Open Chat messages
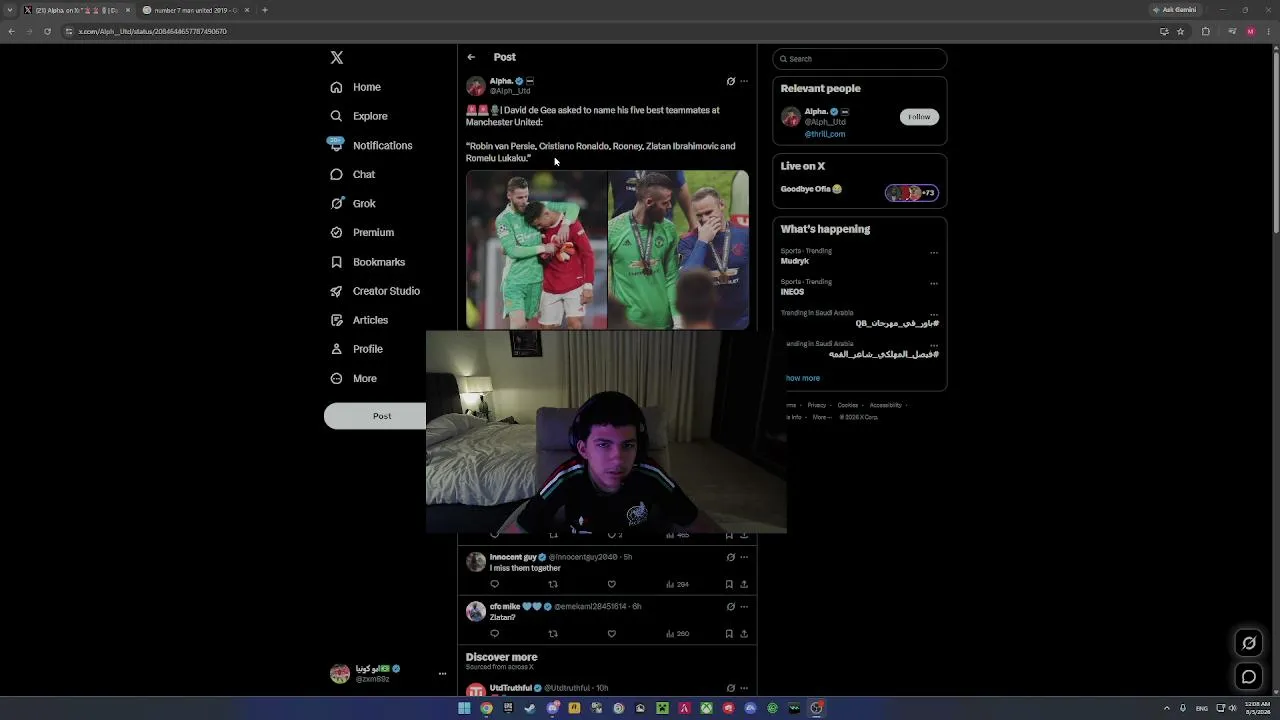The image size is (1280, 720). pyautogui.click(x=353, y=174)
